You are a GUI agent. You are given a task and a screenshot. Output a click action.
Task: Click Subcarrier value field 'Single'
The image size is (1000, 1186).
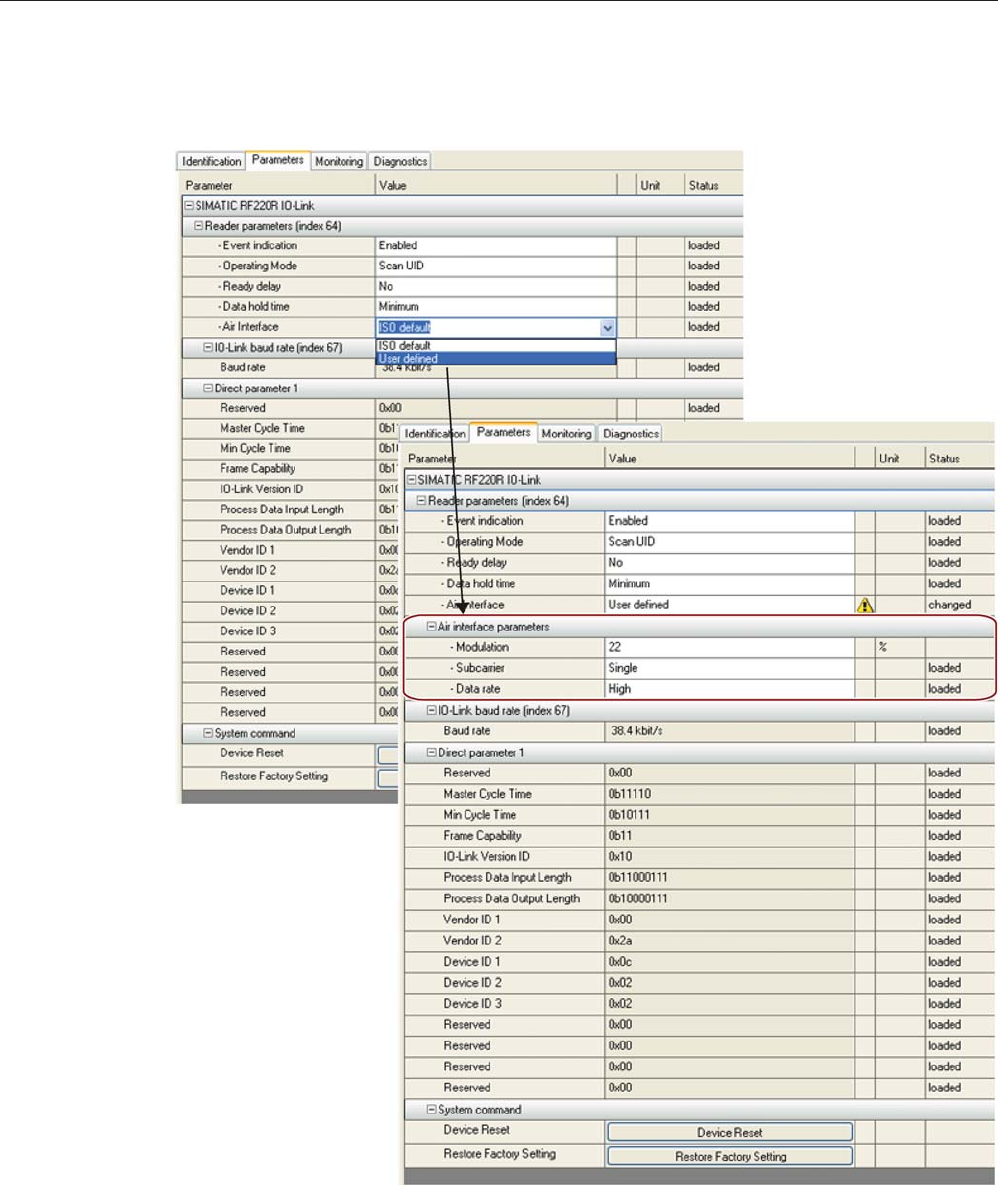pos(730,669)
